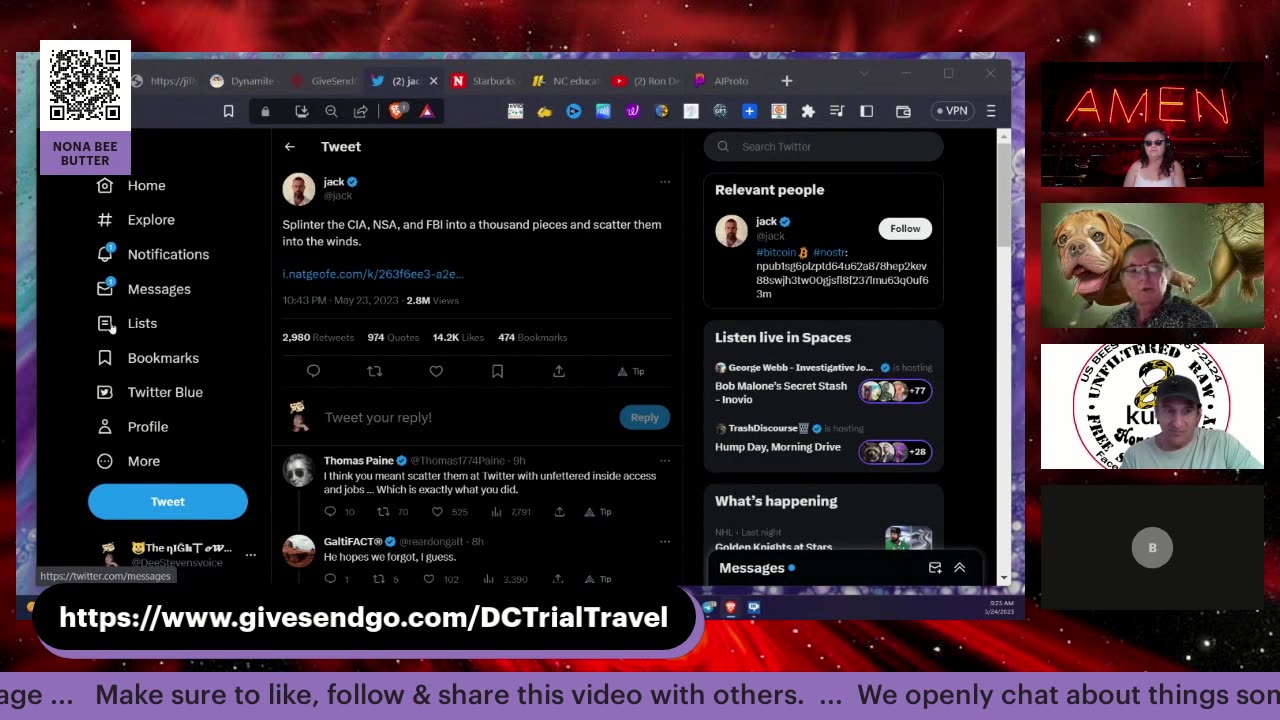Retweet jack's tweet
Image resolution: width=1280 pixels, height=720 pixels.
coord(375,371)
